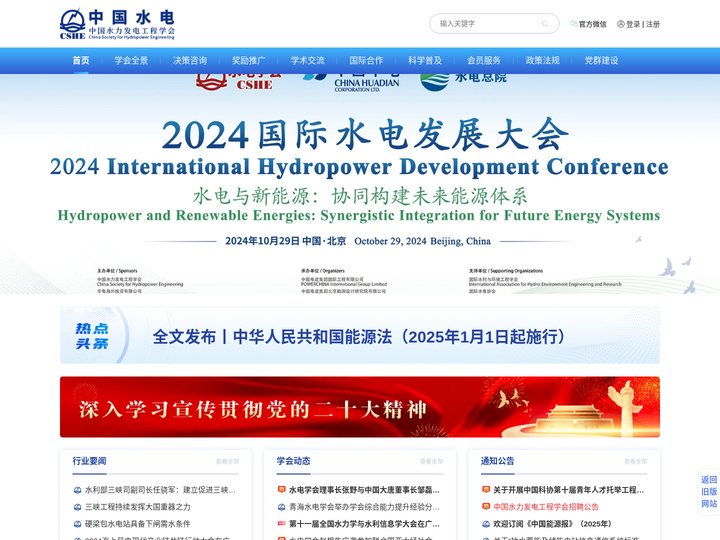Click the icon before 水利部三峡司副司长任骁军 news

78,490
